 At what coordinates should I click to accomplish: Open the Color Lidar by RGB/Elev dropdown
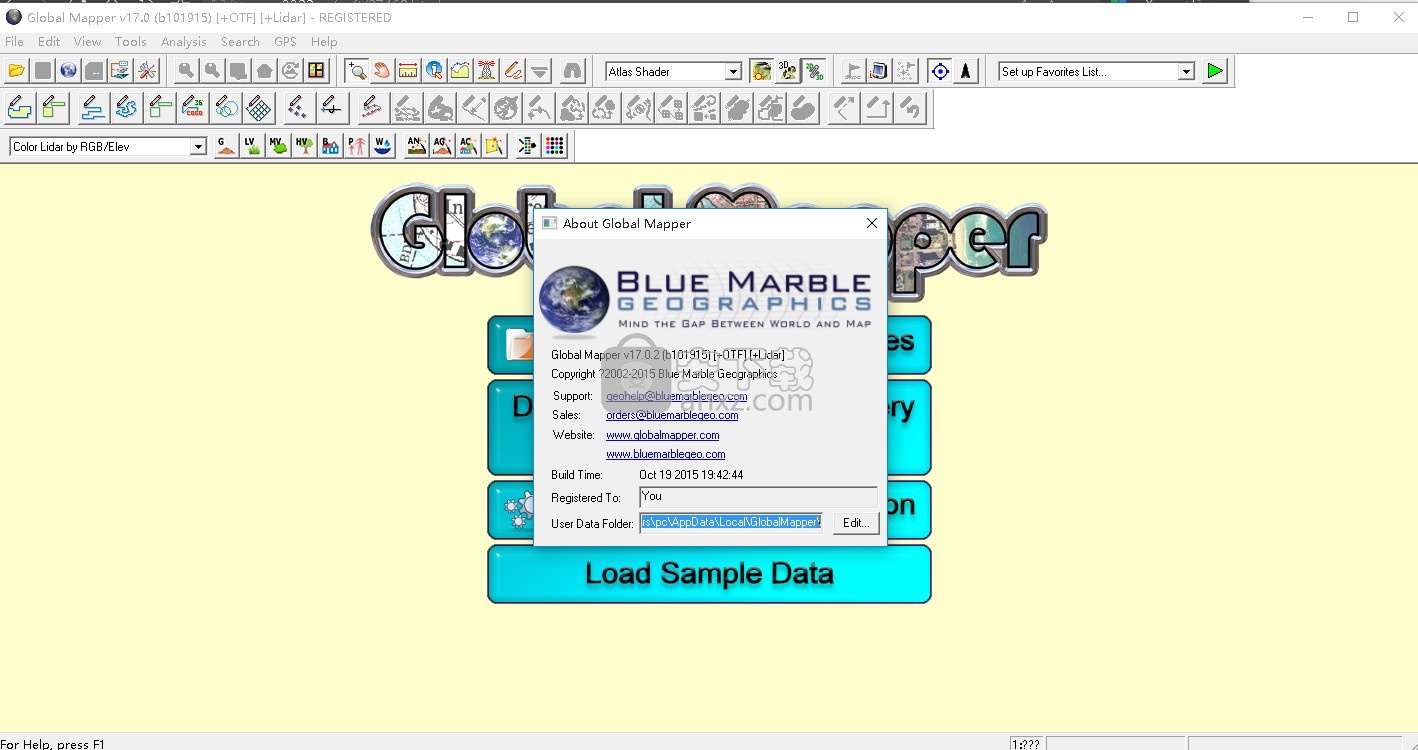click(x=108, y=147)
